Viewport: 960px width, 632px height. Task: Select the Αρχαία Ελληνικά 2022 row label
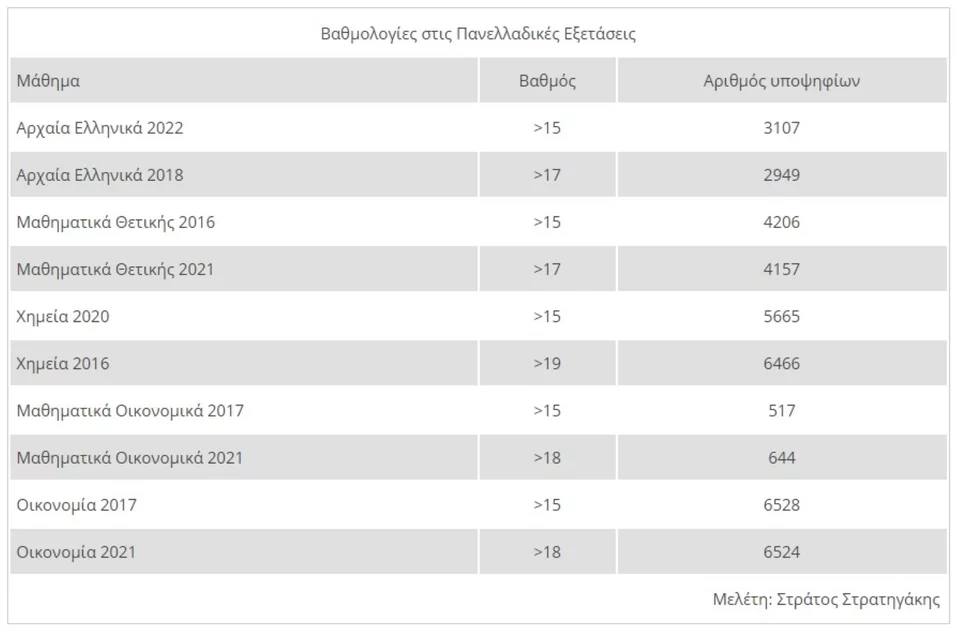coord(100,128)
